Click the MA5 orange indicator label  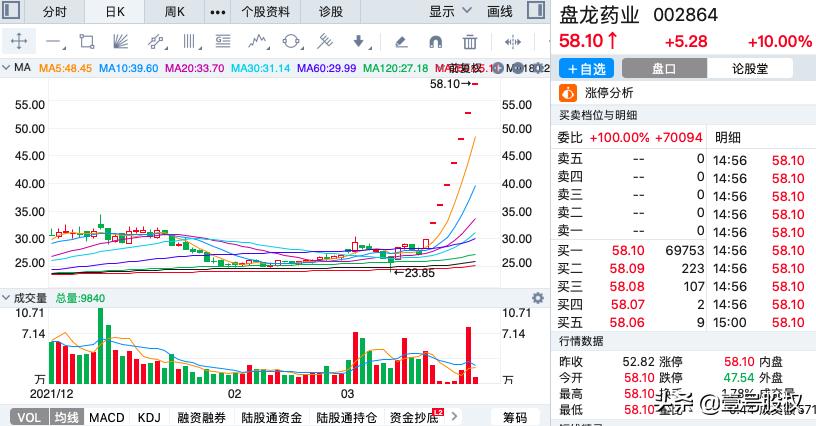pyautogui.click(x=66, y=68)
